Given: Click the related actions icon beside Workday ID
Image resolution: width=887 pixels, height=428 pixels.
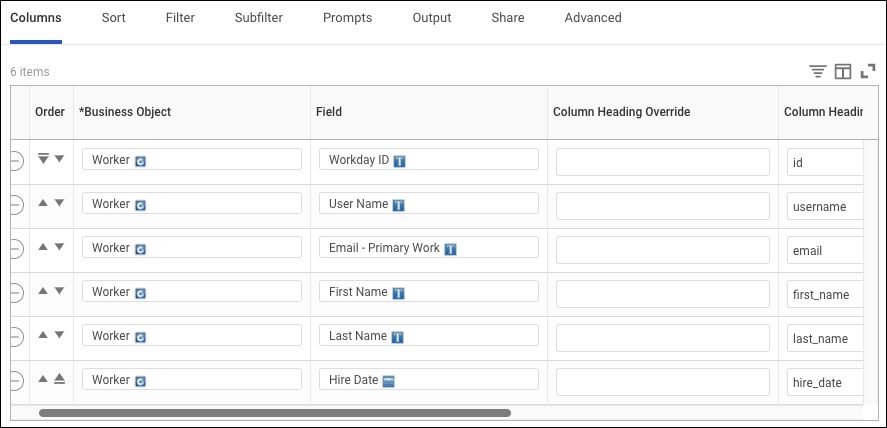Looking at the screenshot, I should [x=399, y=160].
